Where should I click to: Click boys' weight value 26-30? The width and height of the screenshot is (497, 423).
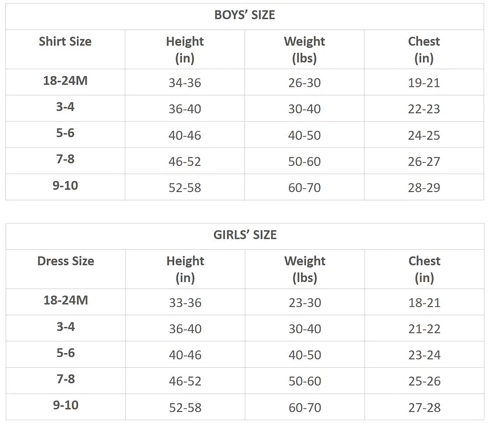point(304,83)
